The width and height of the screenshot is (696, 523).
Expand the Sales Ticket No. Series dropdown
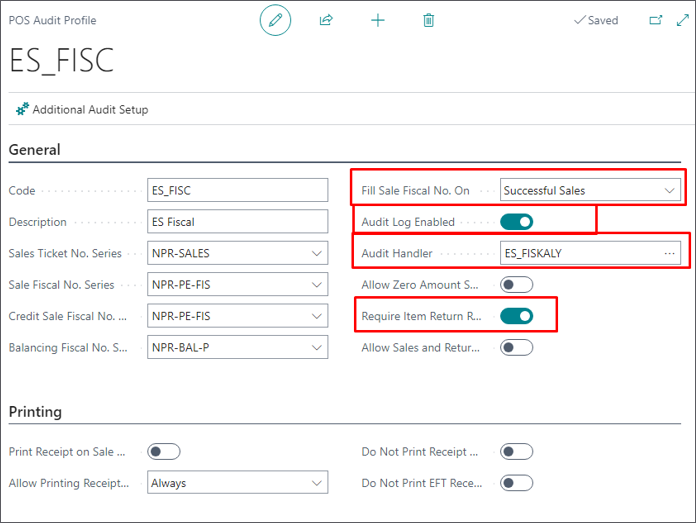point(237,254)
